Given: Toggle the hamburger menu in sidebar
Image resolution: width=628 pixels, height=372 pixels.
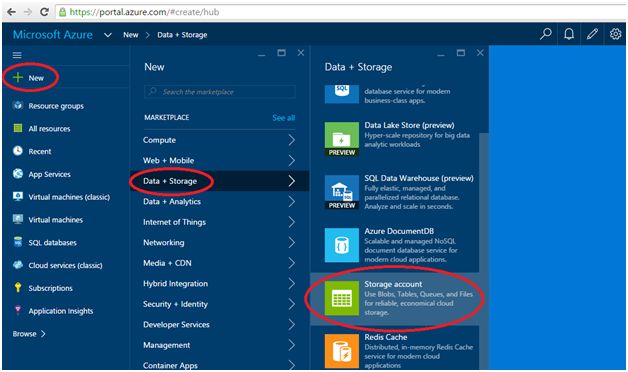Looking at the screenshot, I should (x=17, y=55).
